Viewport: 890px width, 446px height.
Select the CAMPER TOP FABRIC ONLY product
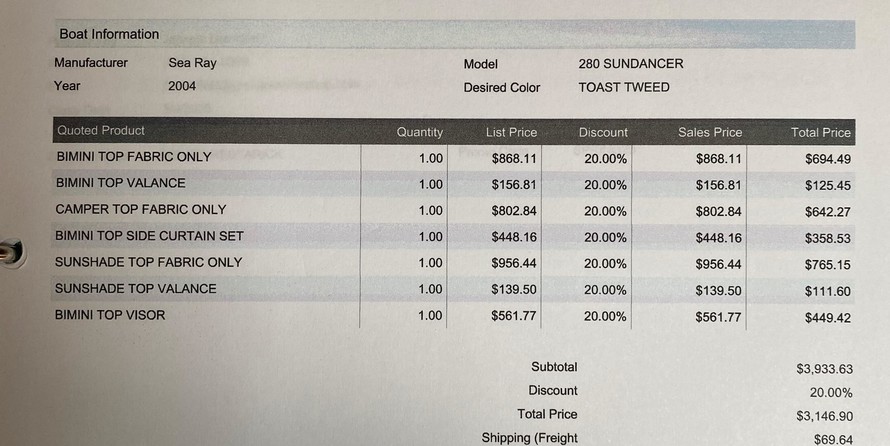(140, 210)
